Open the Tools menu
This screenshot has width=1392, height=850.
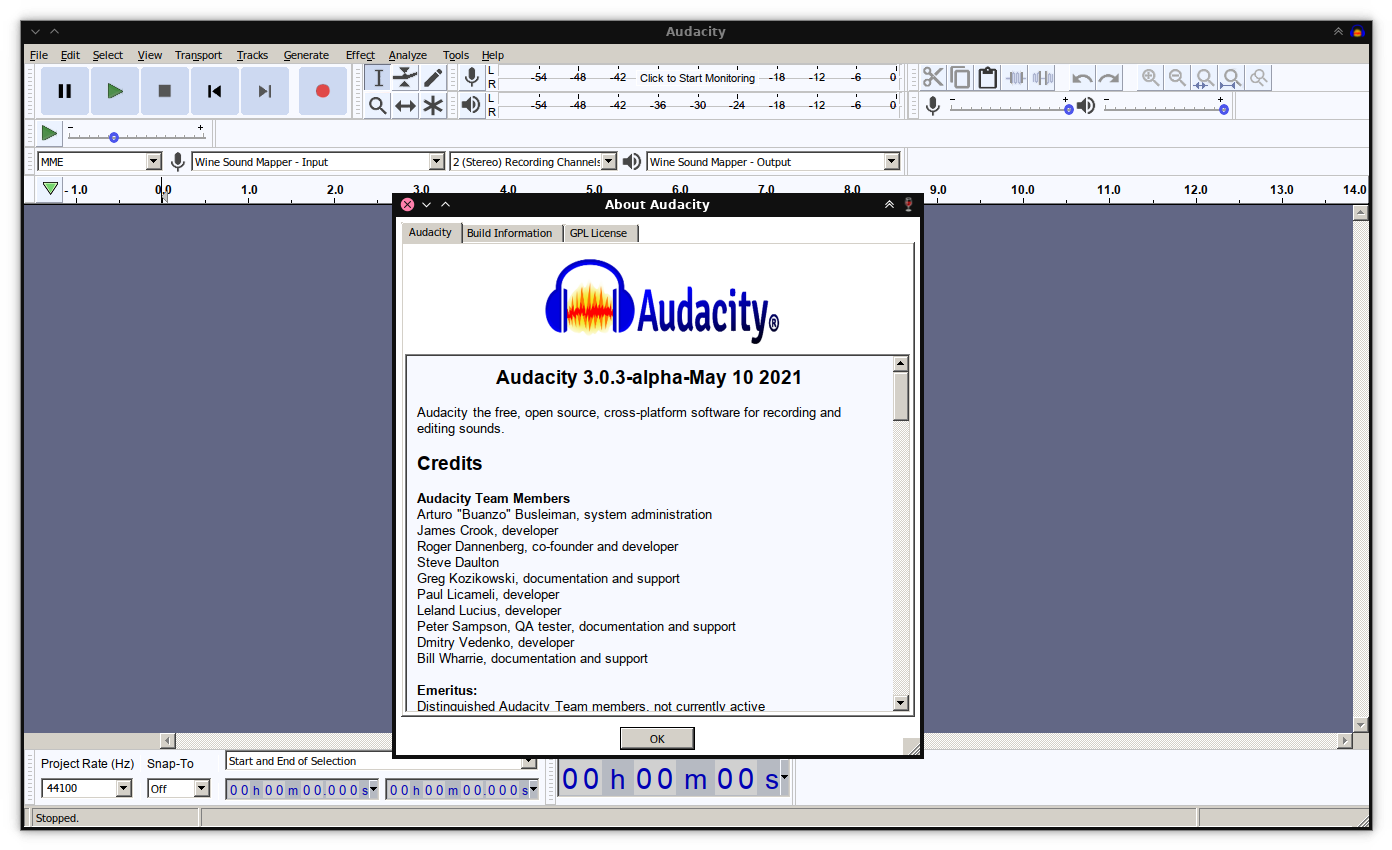[456, 55]
